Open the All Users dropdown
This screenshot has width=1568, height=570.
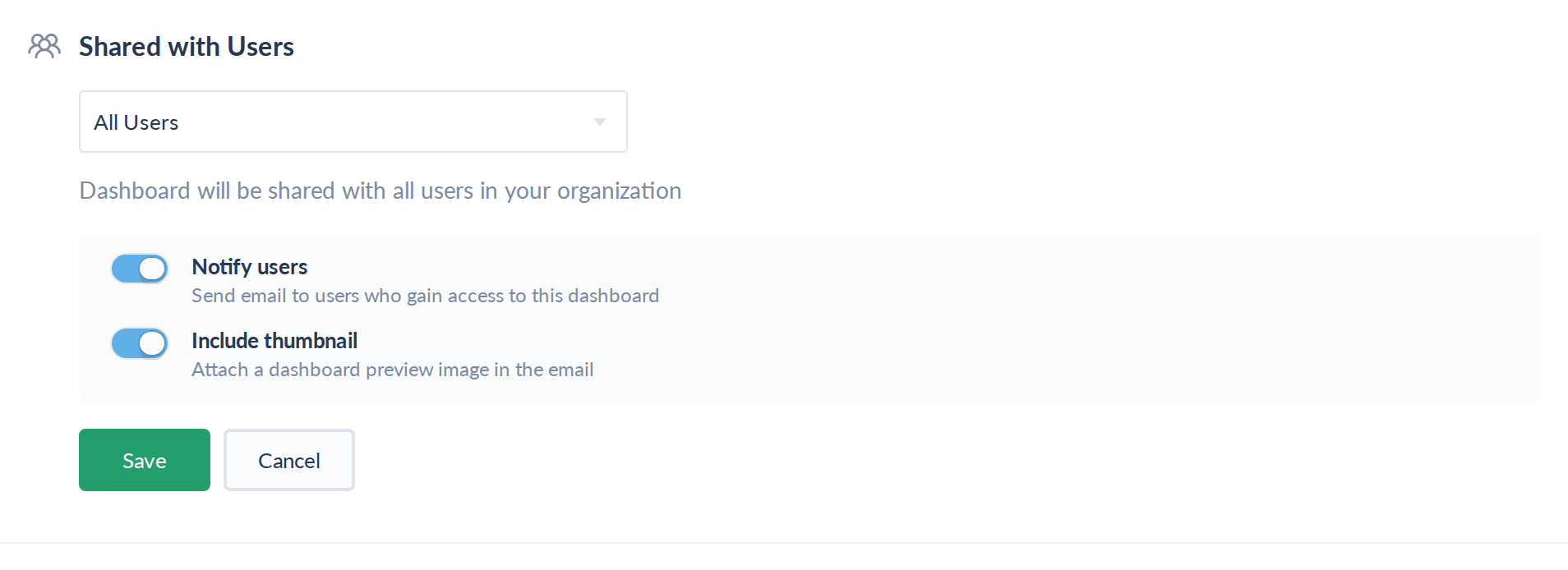pos(353,122)
